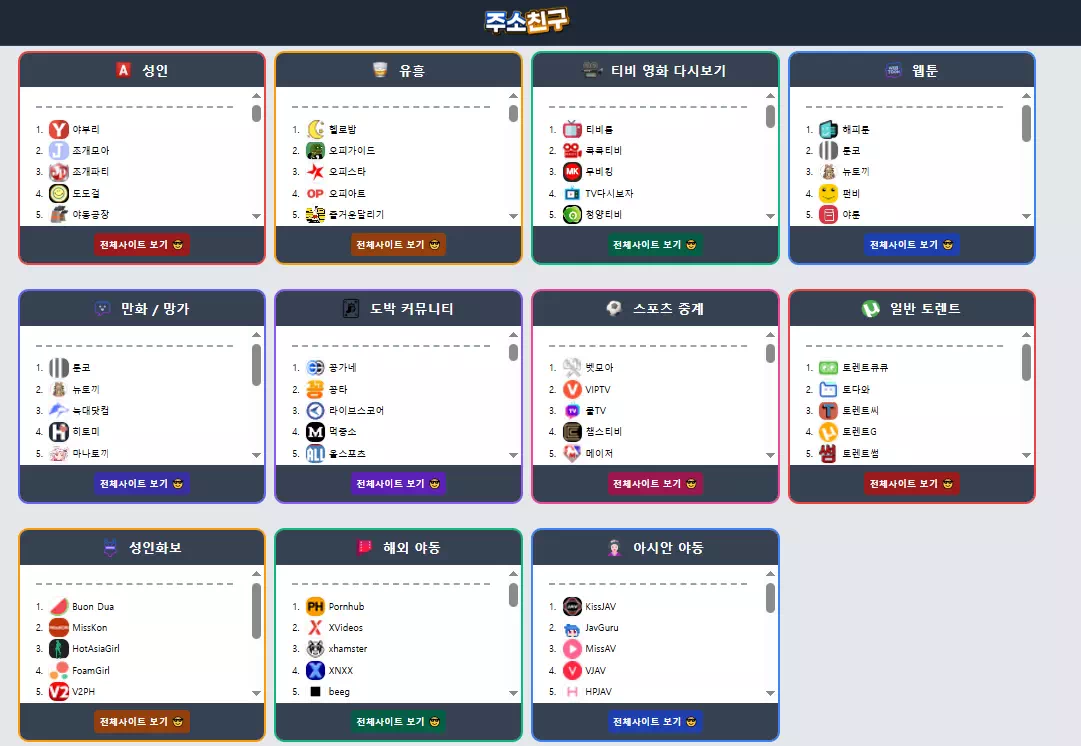Click 전체사이트 보기 button under 스포츠 중계

655,483
